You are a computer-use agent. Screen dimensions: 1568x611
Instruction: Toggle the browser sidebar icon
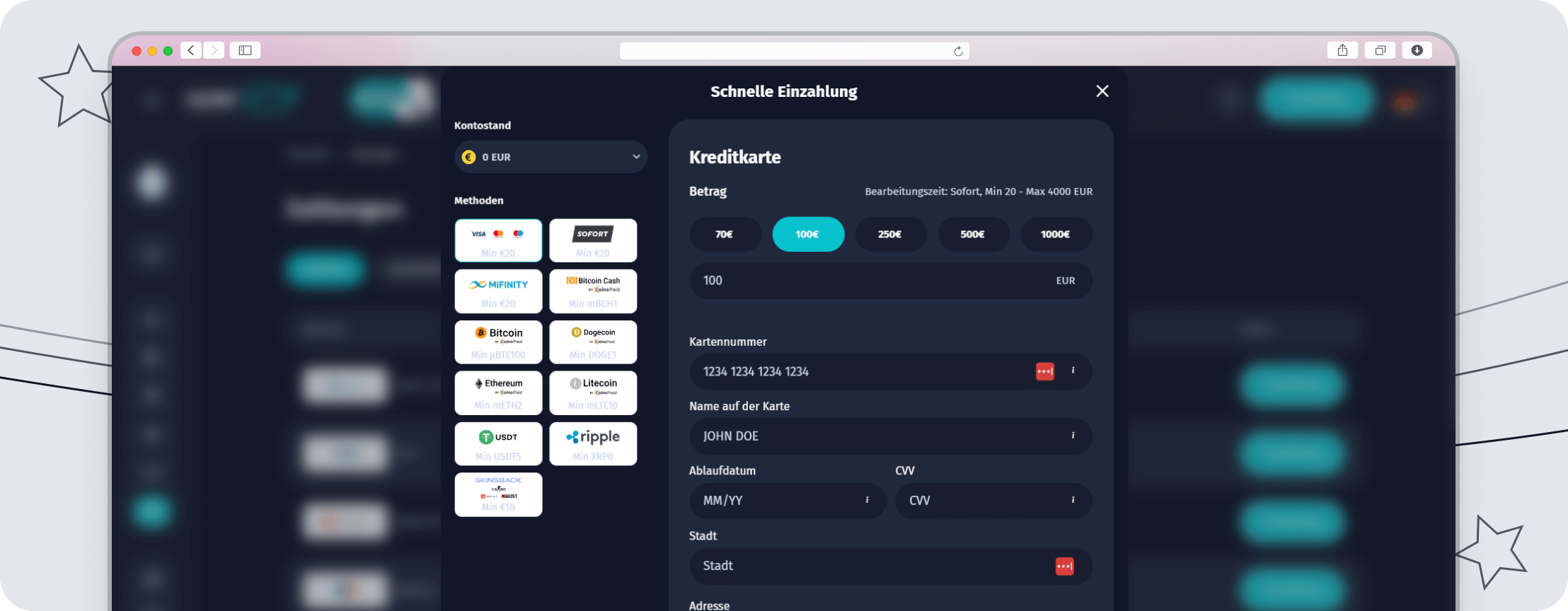pyautogui.click(x=245, y=50)
